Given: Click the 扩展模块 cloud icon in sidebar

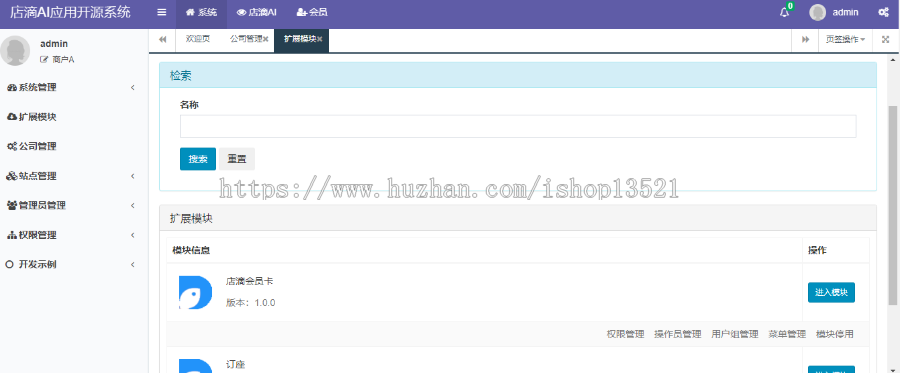Looking at the screenshot, I should click(x=11, y=117).
